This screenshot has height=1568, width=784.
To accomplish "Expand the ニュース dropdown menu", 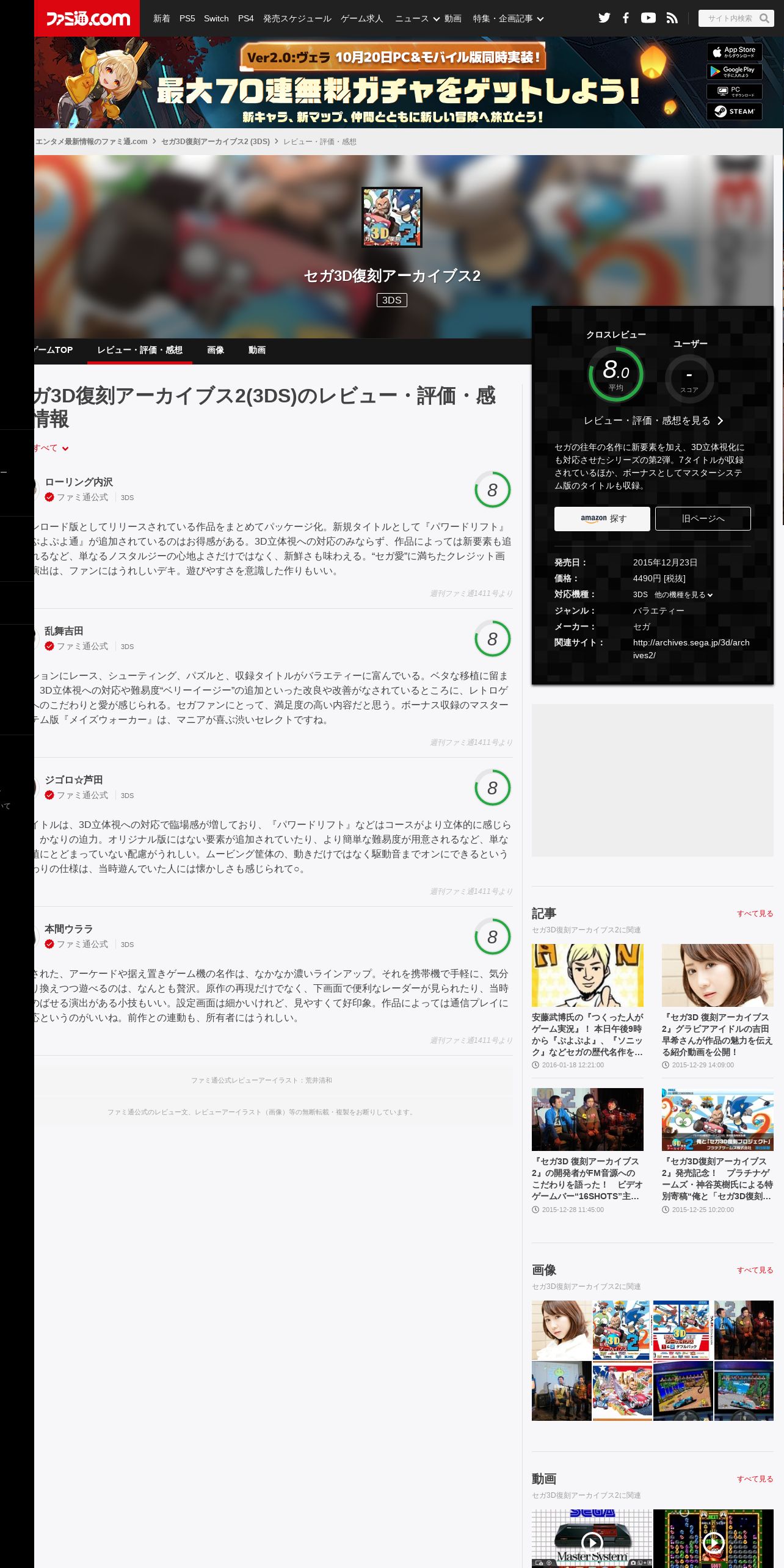I will (x=417, y=18).
